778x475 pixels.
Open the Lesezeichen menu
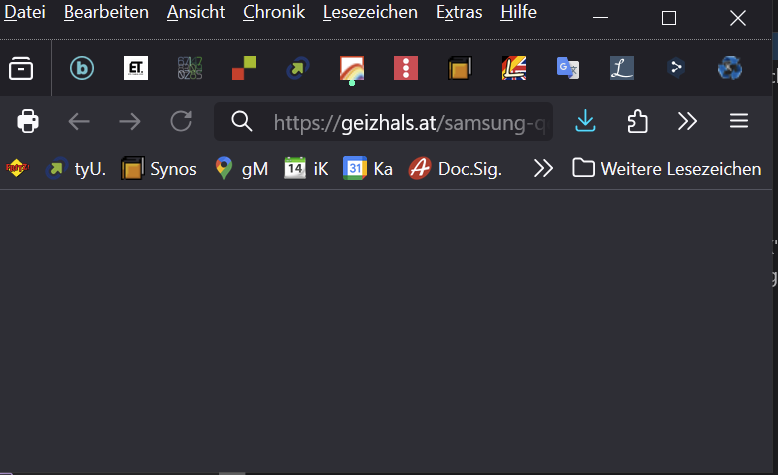tap(370, 13)
